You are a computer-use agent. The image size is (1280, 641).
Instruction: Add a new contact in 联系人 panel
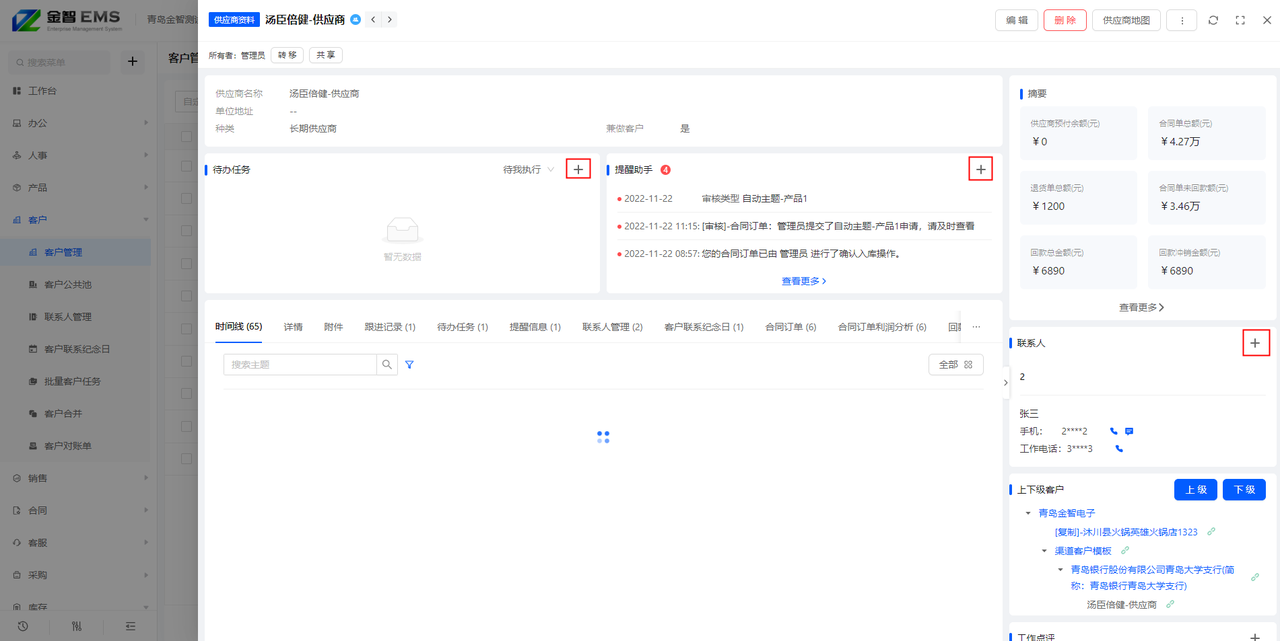click(x=1257, y=343)
